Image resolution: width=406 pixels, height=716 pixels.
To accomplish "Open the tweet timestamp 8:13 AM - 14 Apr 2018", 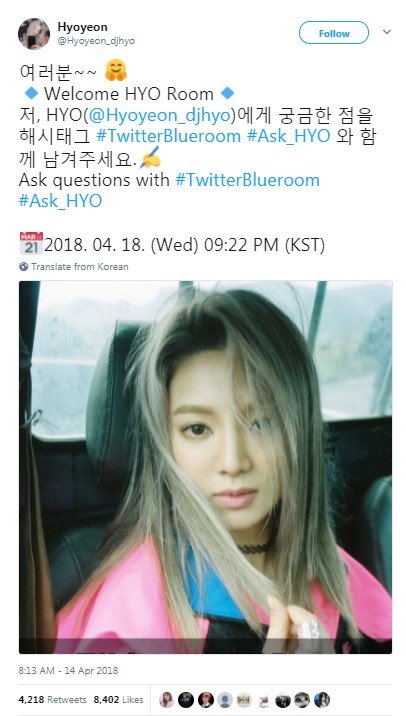I will [68, 671].
